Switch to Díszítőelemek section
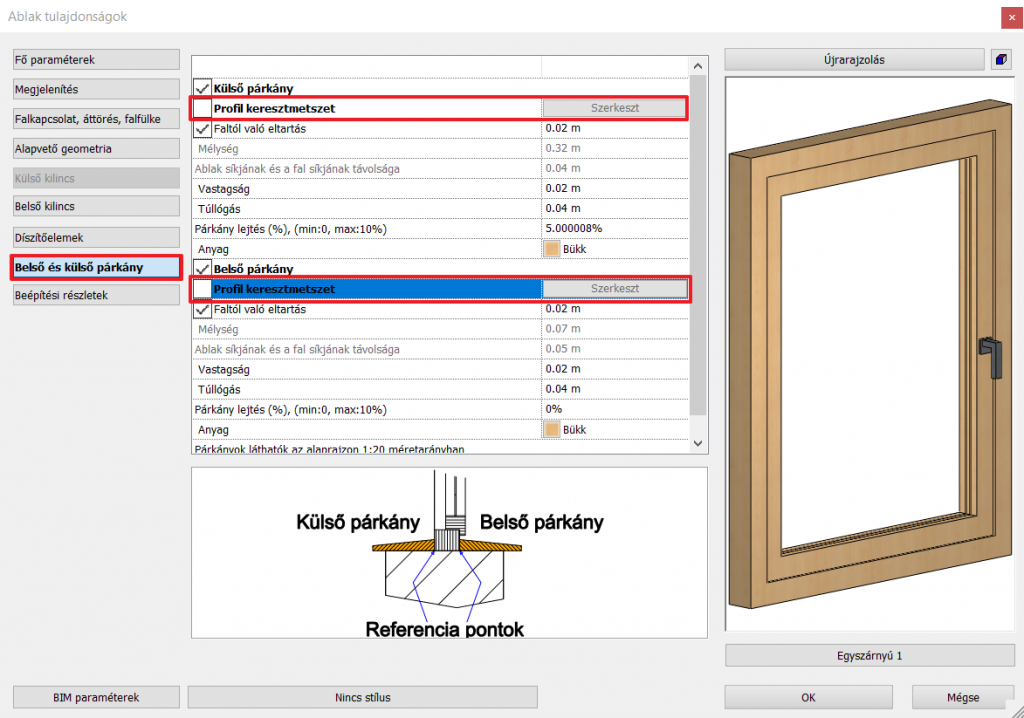This screenshot has width=1024, height=718. click(95, 238)
